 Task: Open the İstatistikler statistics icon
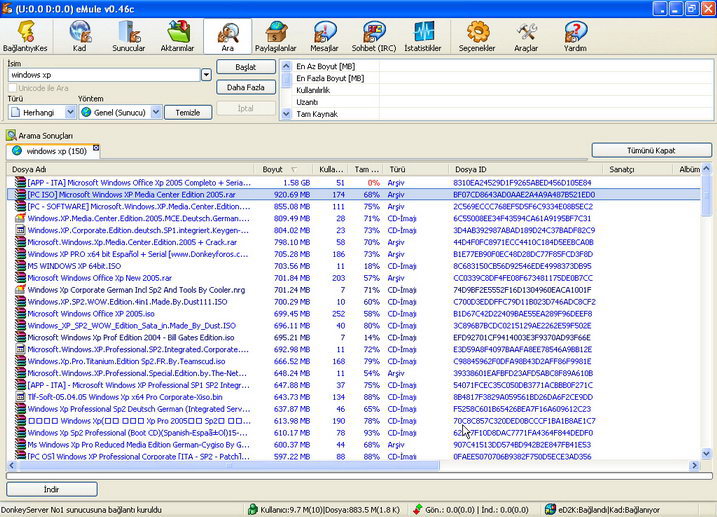click(x=423, y=32)
